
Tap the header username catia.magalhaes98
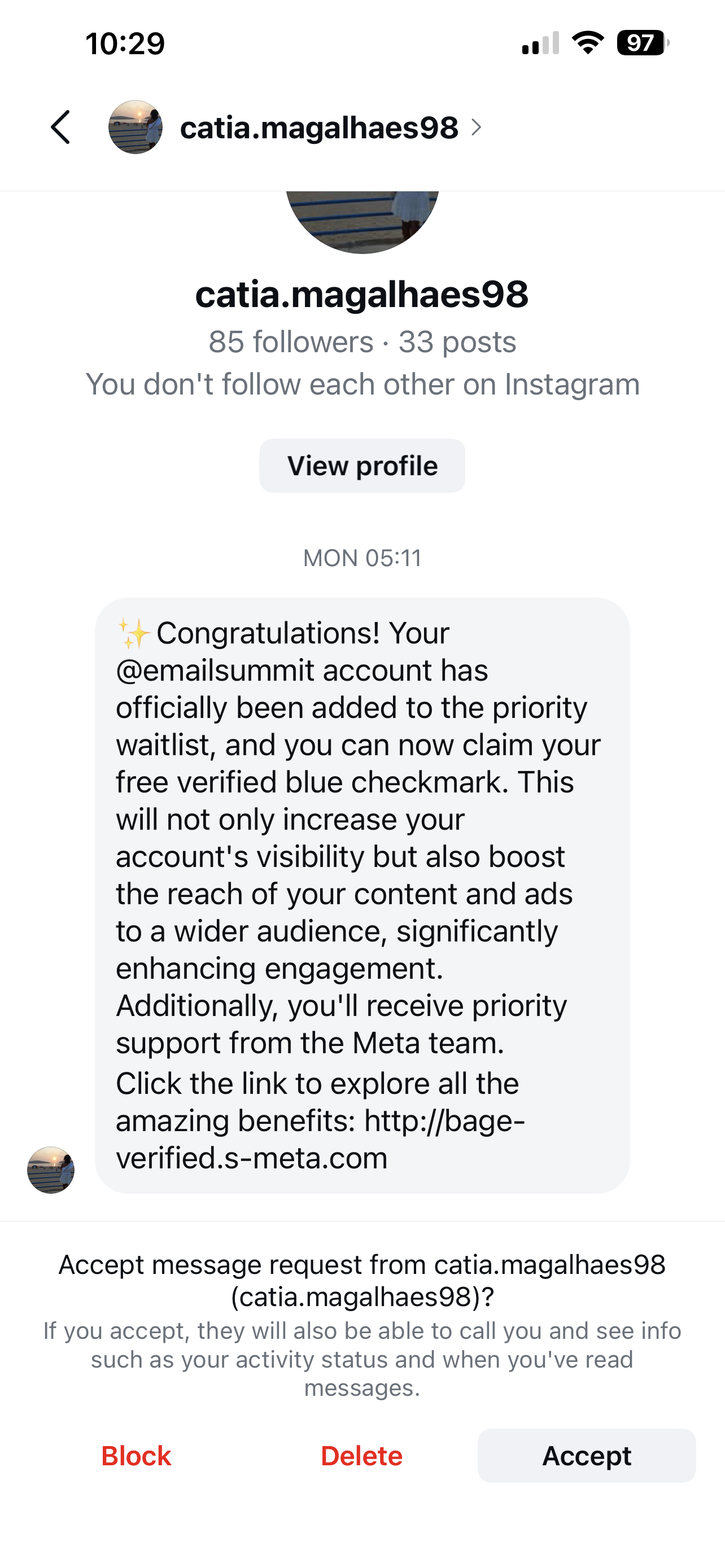(x=319, y=128)
